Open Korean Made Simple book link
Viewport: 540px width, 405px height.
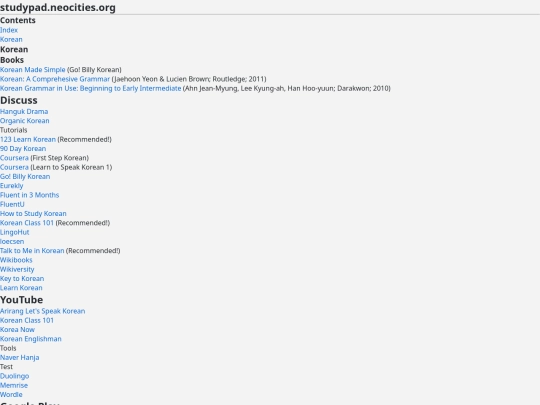tap(32, 70)
